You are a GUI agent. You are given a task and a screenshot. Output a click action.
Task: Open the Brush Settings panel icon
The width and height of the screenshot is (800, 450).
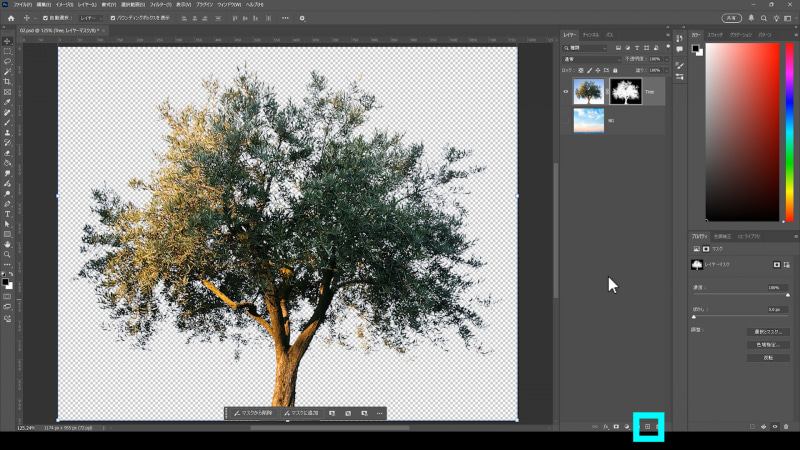[x=680, y=65]
